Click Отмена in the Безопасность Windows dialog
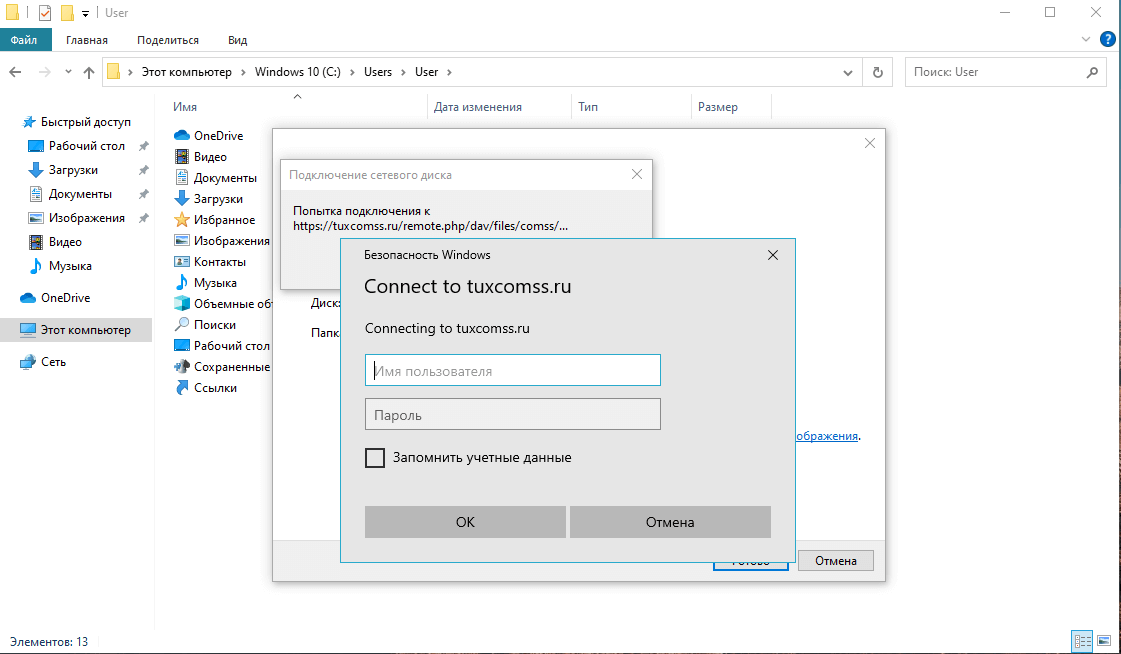The width and height of the screenshot is (1121, 654). [x=670, y=522]
